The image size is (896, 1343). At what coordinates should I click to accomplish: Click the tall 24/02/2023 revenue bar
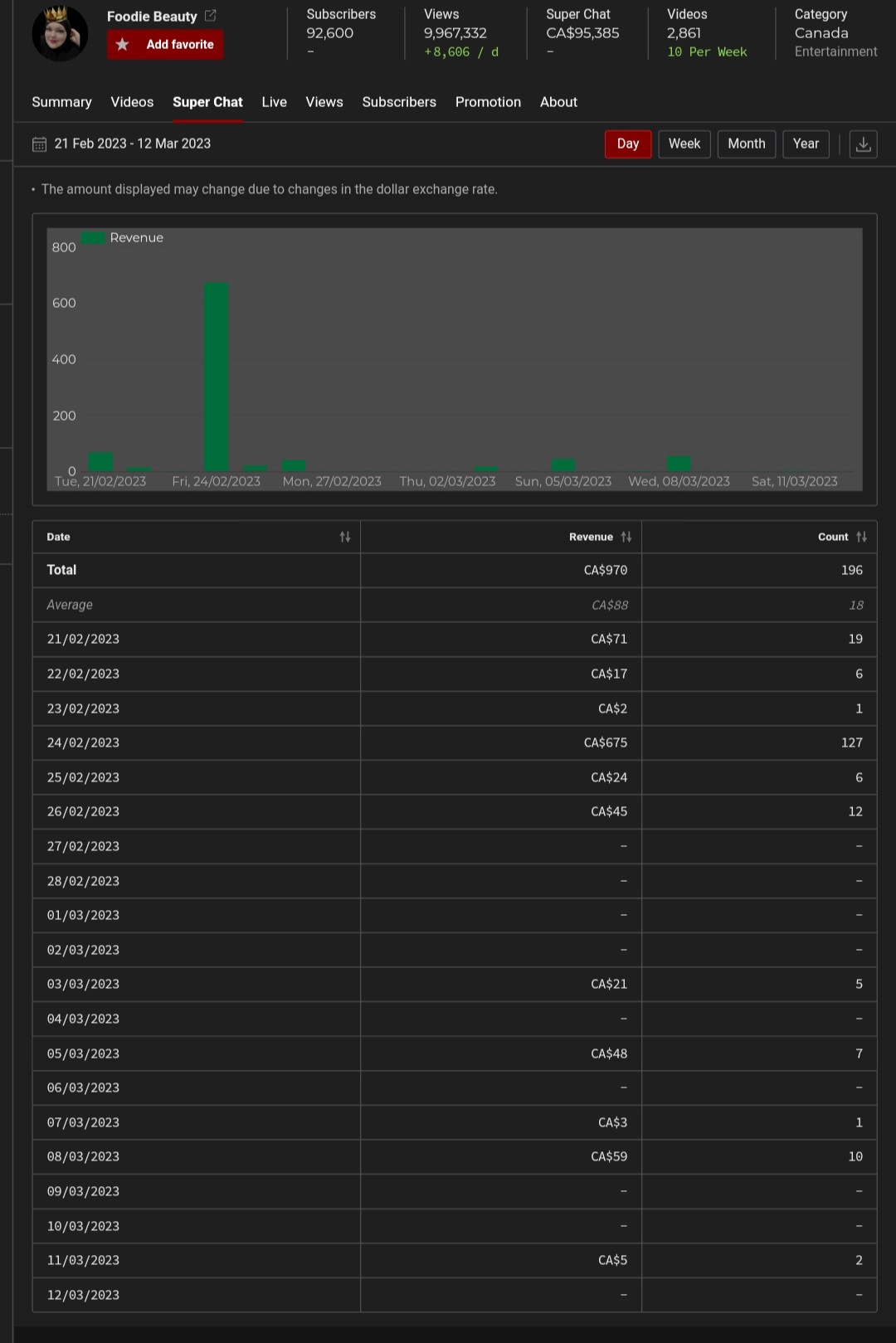217,377
